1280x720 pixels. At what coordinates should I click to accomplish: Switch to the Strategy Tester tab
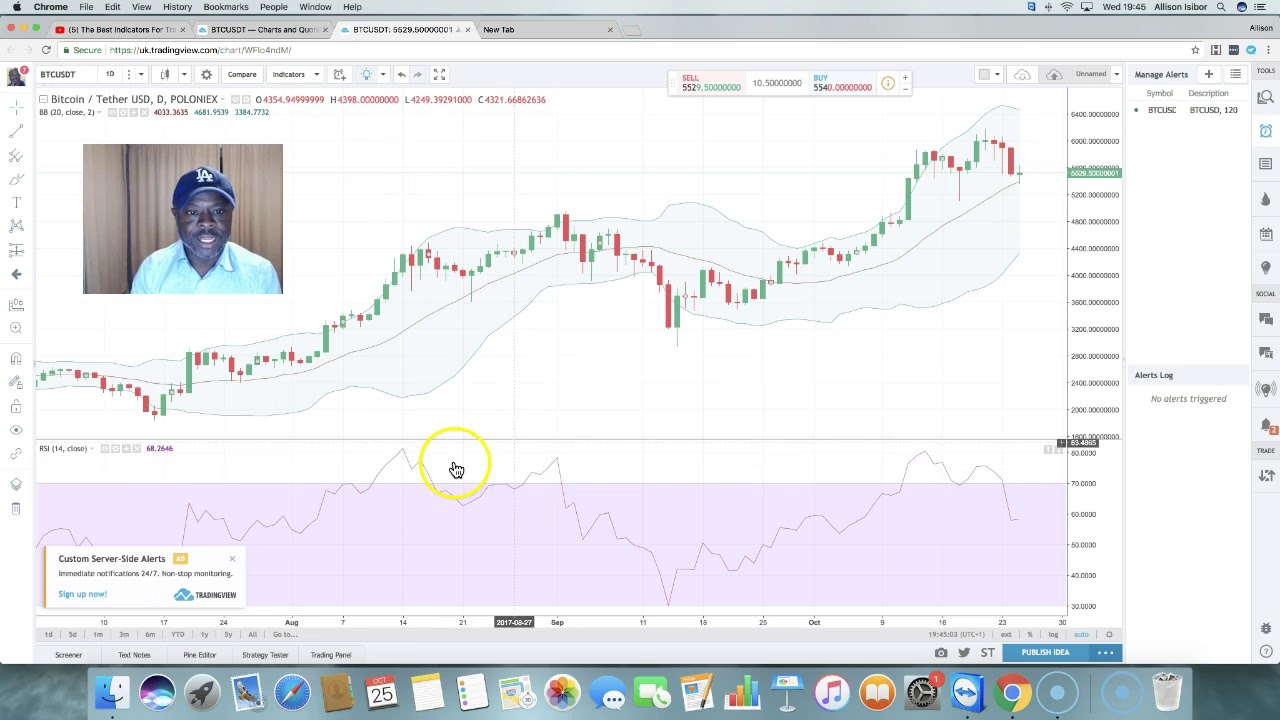[x=265, y=655]
